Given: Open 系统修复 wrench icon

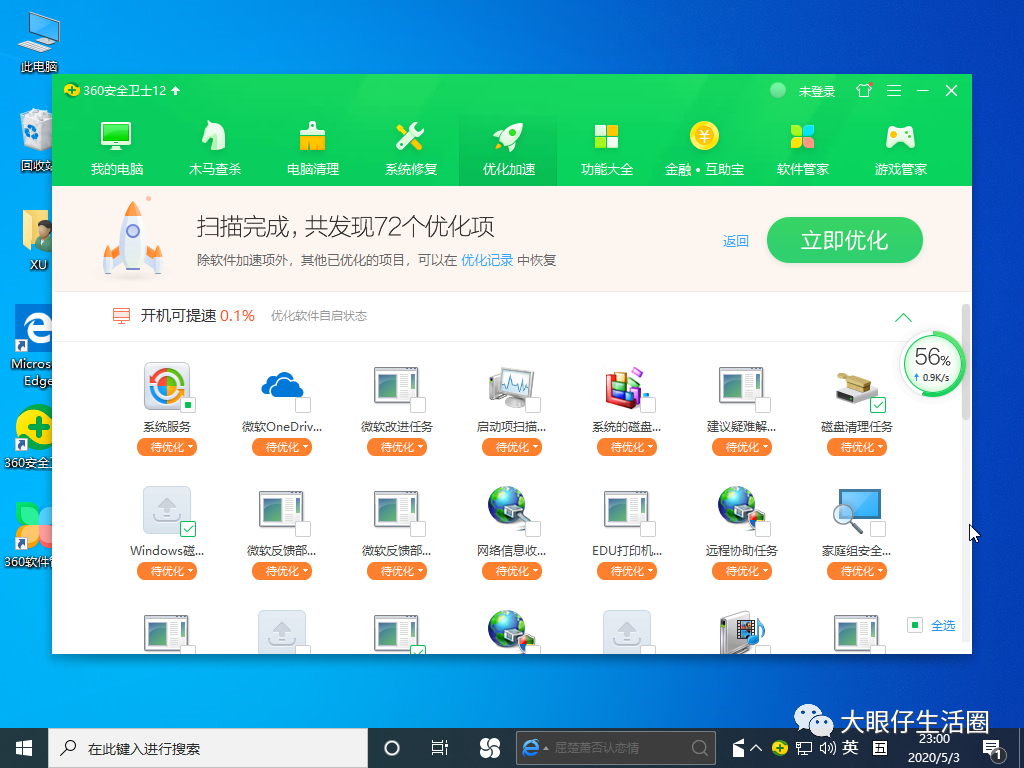Looking at the screenshot, I should (x=411, y=149).
